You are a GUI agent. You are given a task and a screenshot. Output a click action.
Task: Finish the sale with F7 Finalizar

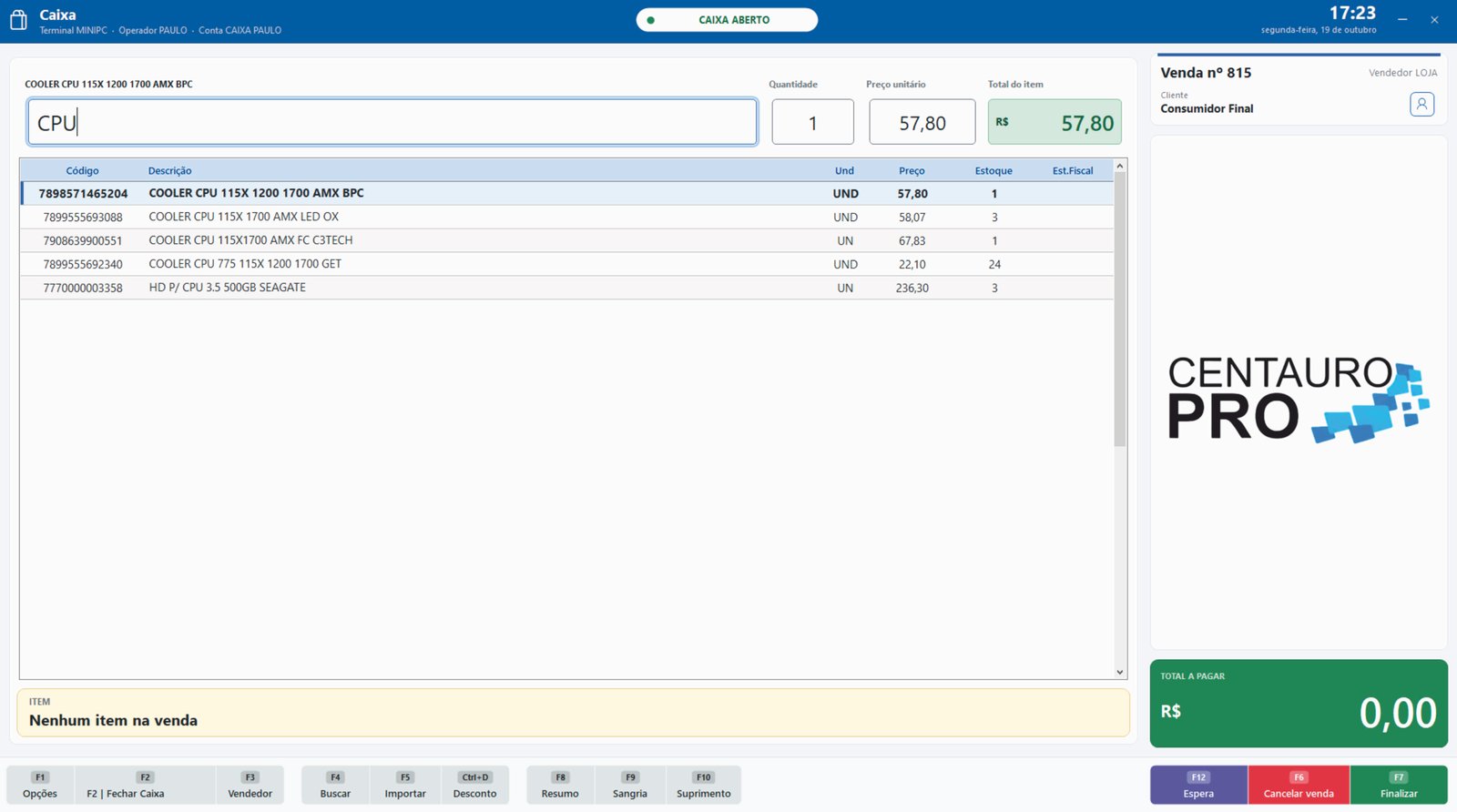pos(1399,785)
